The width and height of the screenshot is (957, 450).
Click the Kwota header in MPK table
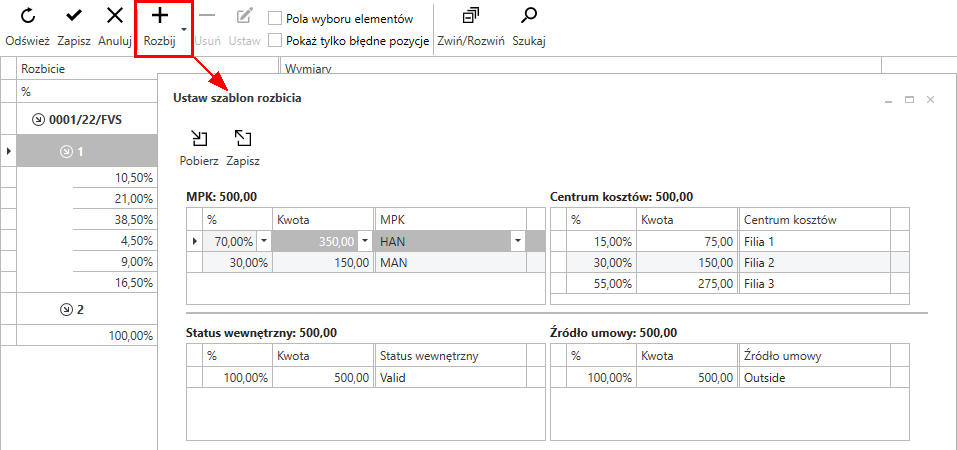(323, 219)
